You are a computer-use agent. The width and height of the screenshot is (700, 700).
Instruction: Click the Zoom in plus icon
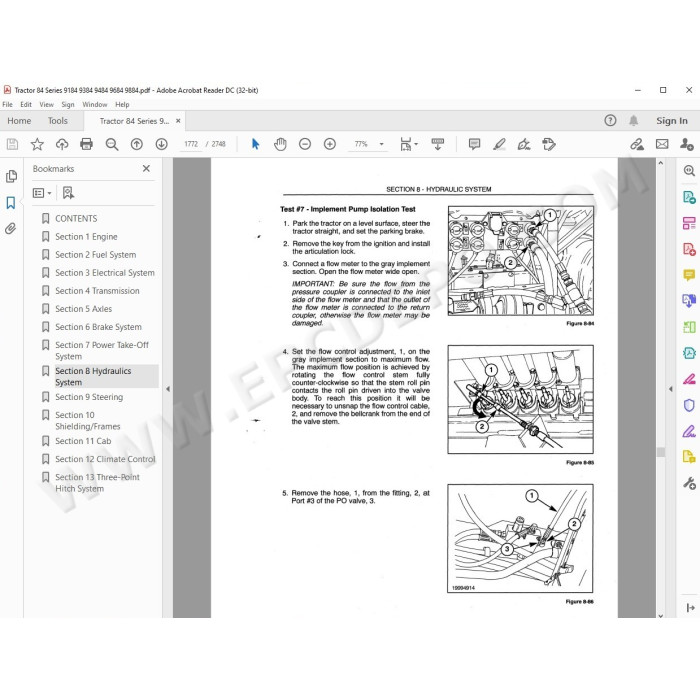[x=330, y=144]
